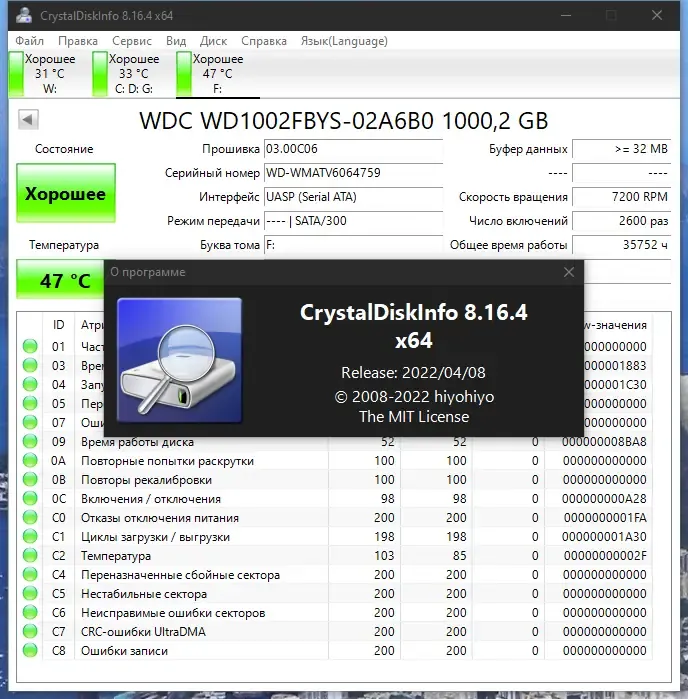Click the ID column header
688x699 pixels.
pyautogui.click(x=58, y=325)
